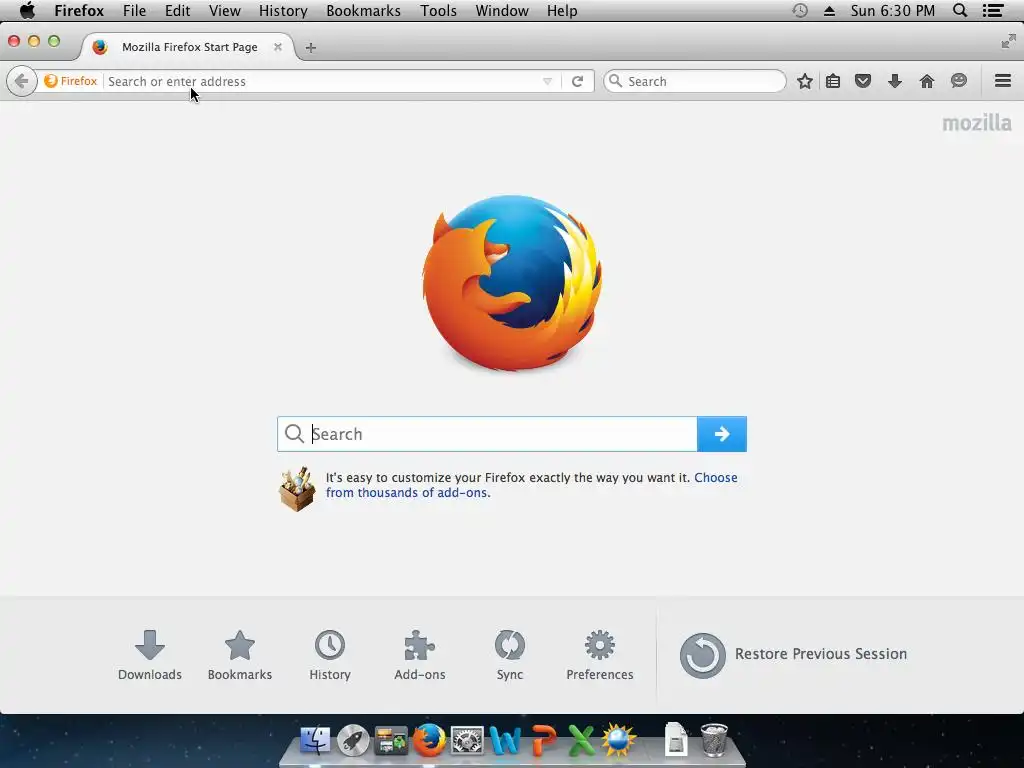Click the reload page icon
Screen dimensions: 1024x768
577,82
